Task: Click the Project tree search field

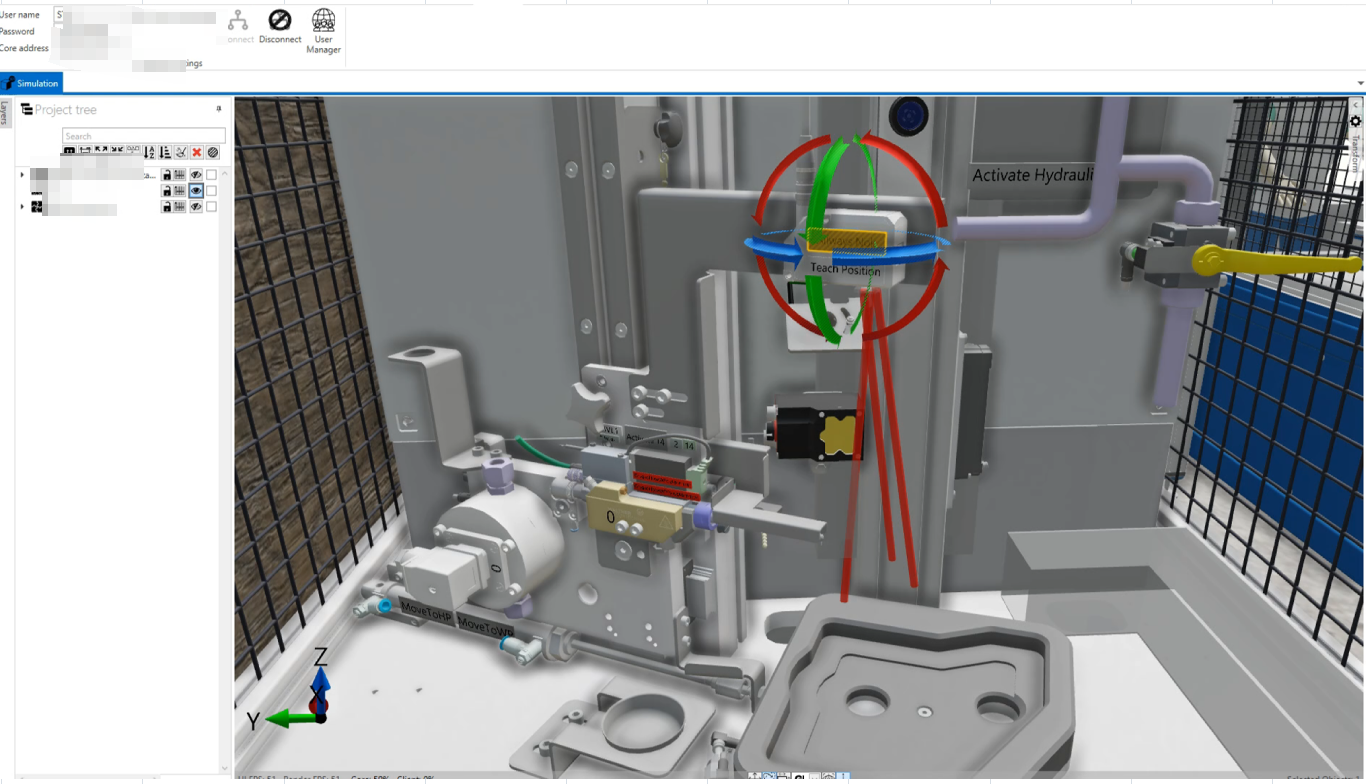Action: (143, 136)
